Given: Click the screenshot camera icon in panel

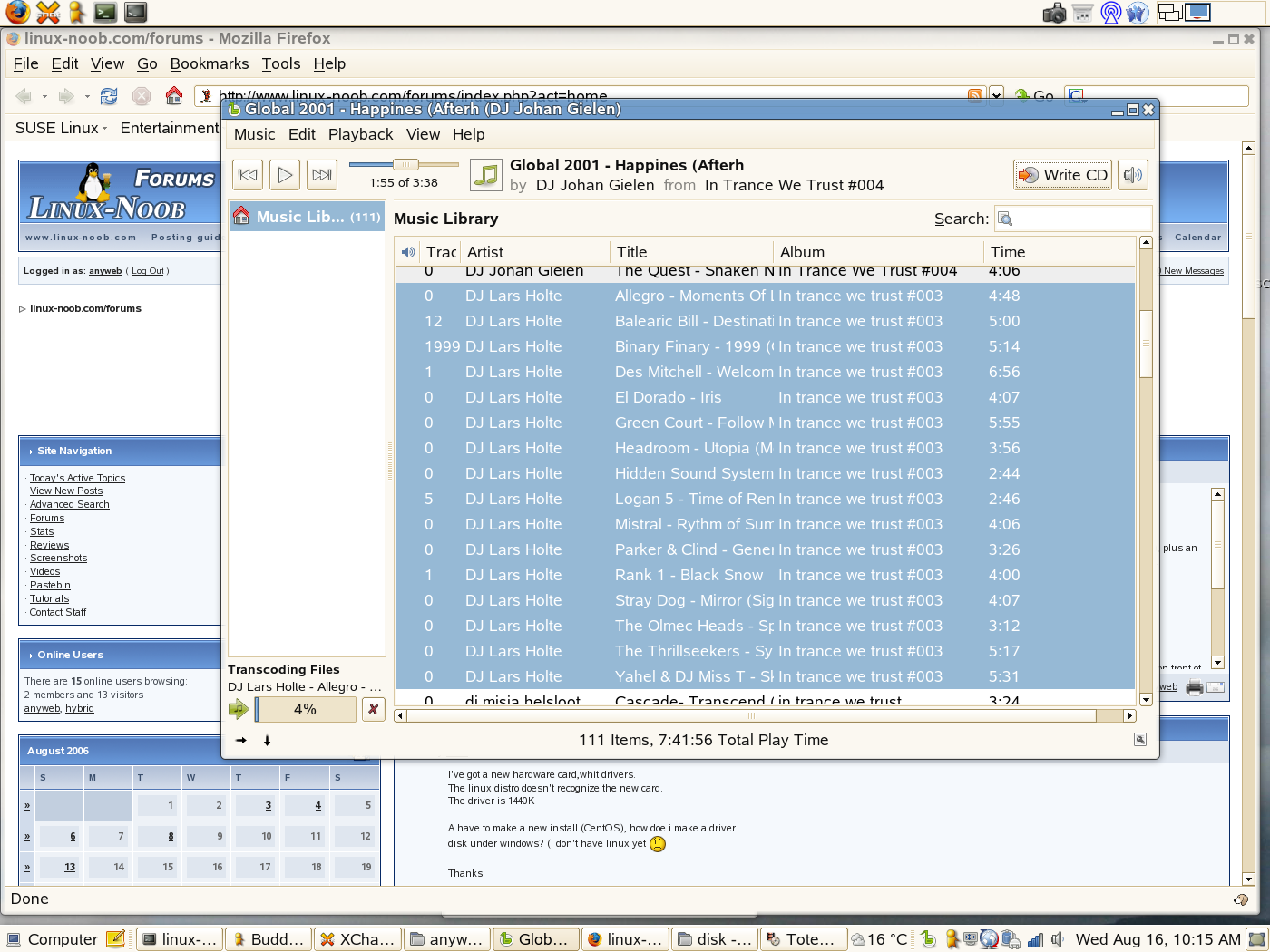Looking at the screenshot, I should pos(1054,13).
